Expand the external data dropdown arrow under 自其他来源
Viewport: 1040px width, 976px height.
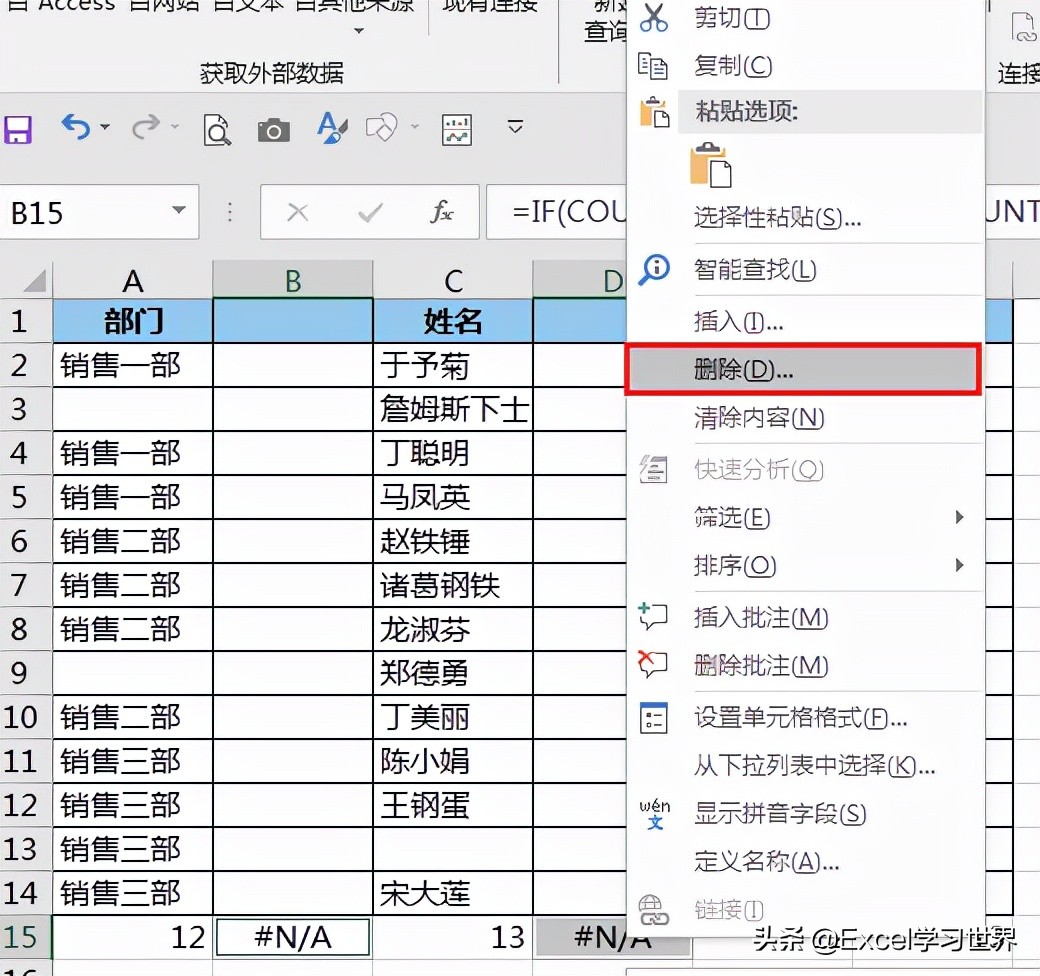[x=359, y=30]
